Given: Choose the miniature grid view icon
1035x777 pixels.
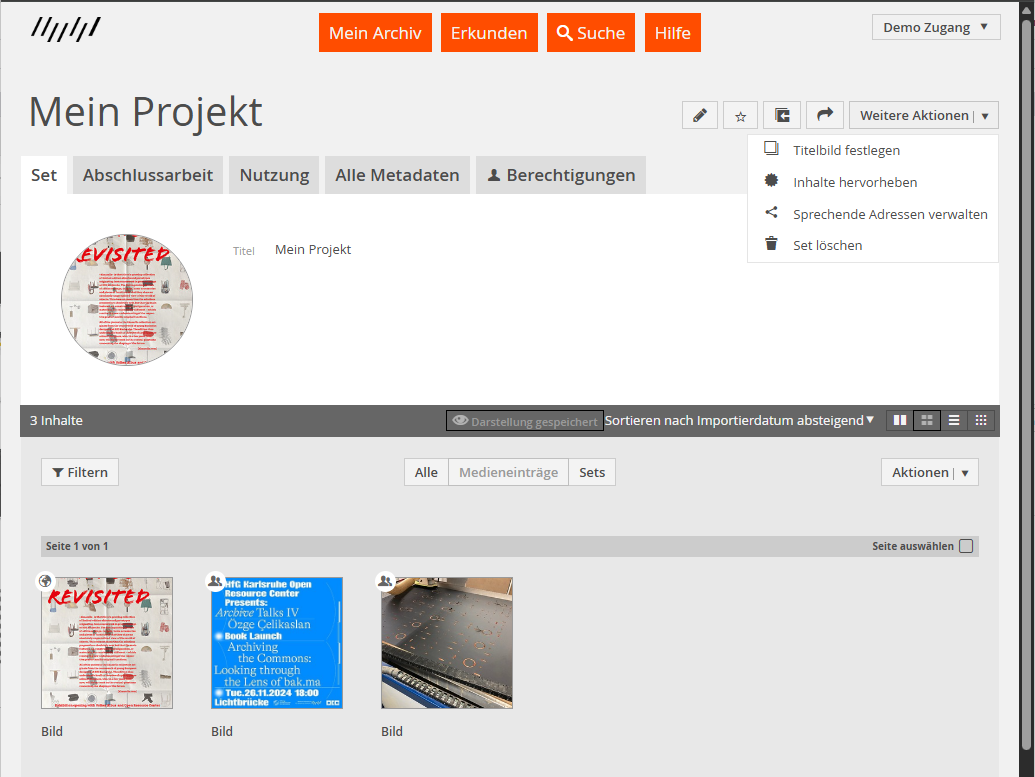Looking at the screenshot, I should point(981,421).
